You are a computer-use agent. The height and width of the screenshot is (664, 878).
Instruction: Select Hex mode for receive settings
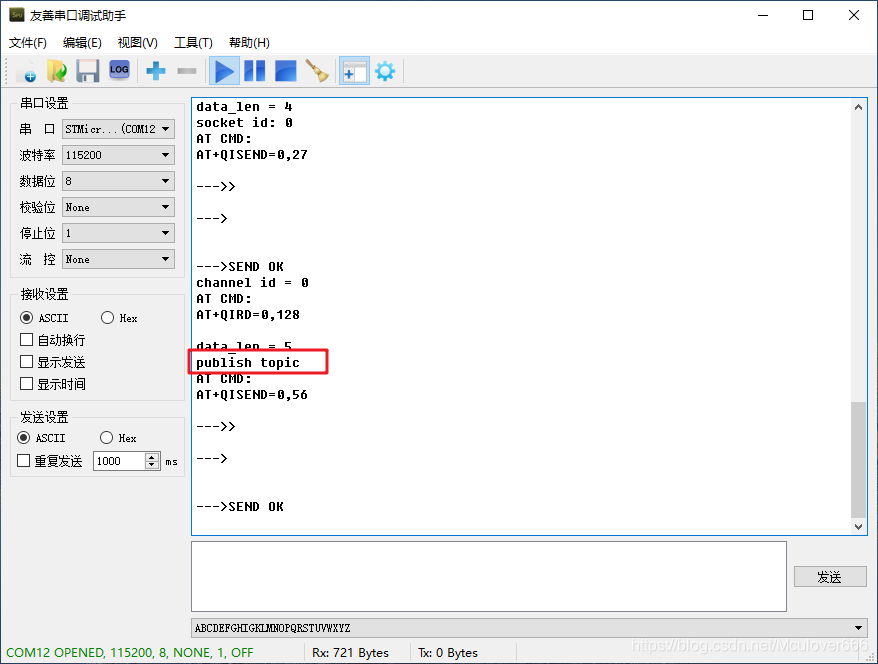107,317
